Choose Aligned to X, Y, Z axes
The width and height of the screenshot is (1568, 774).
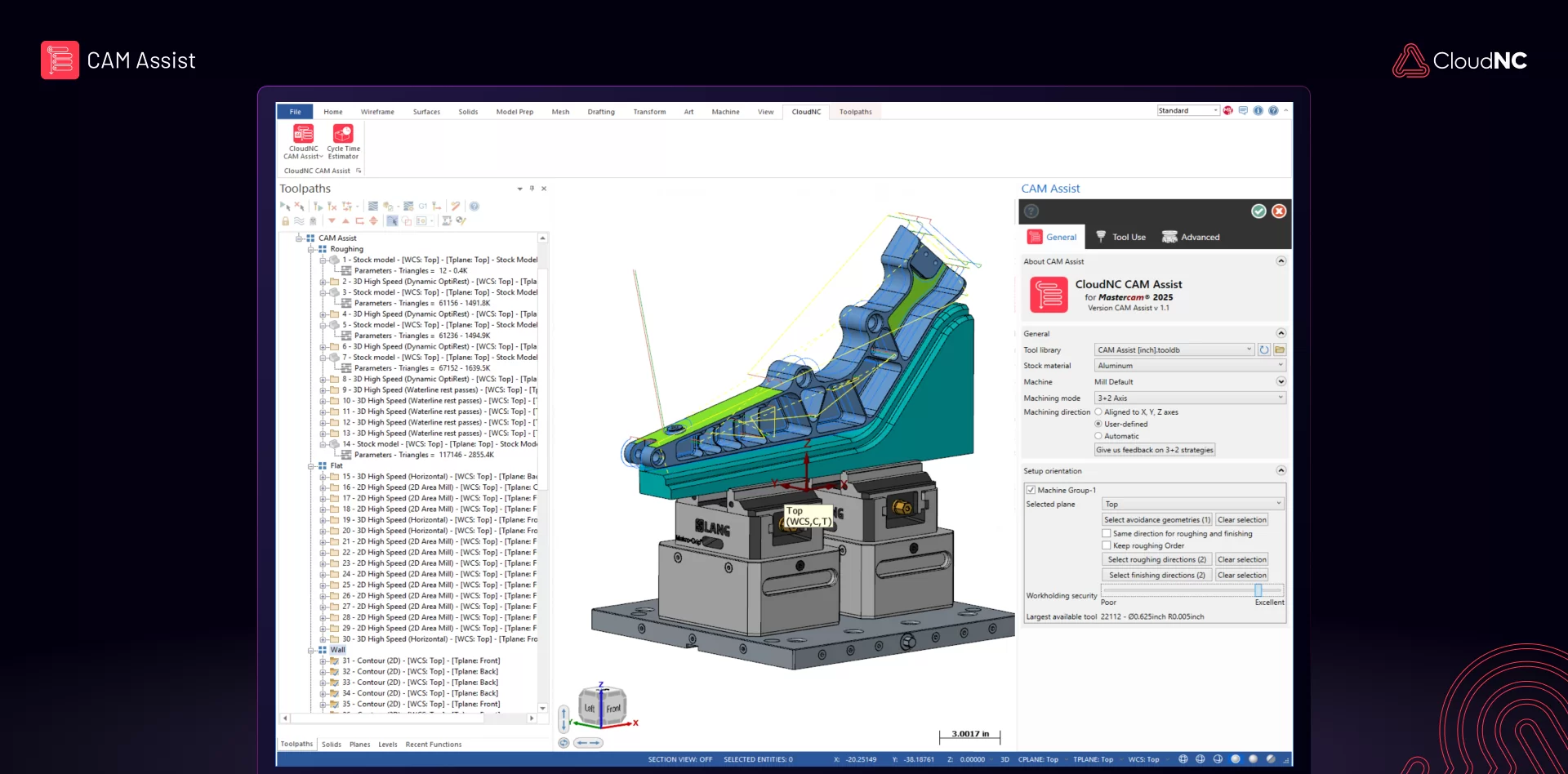1098,412
